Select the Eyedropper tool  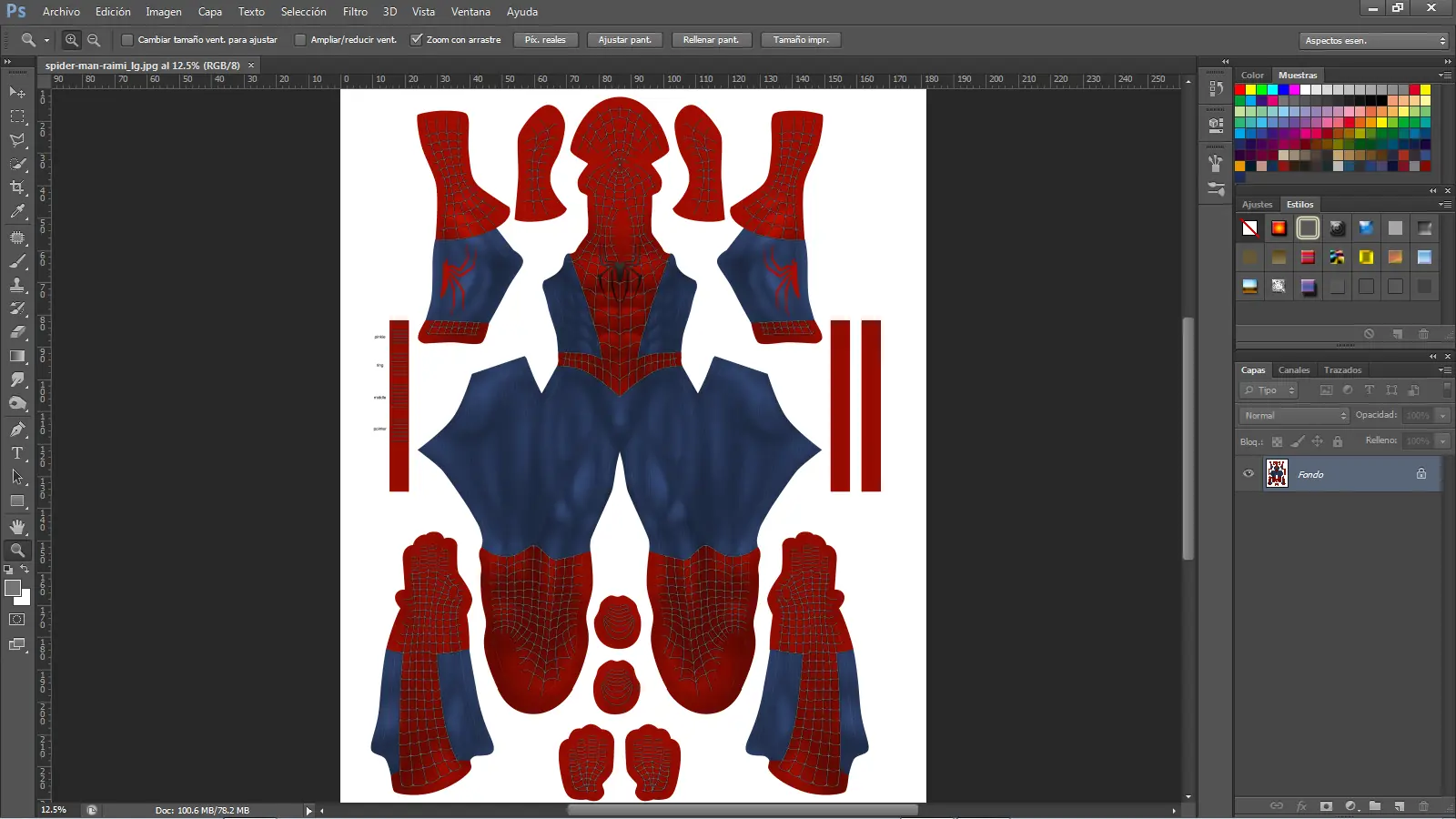(17, 211)
